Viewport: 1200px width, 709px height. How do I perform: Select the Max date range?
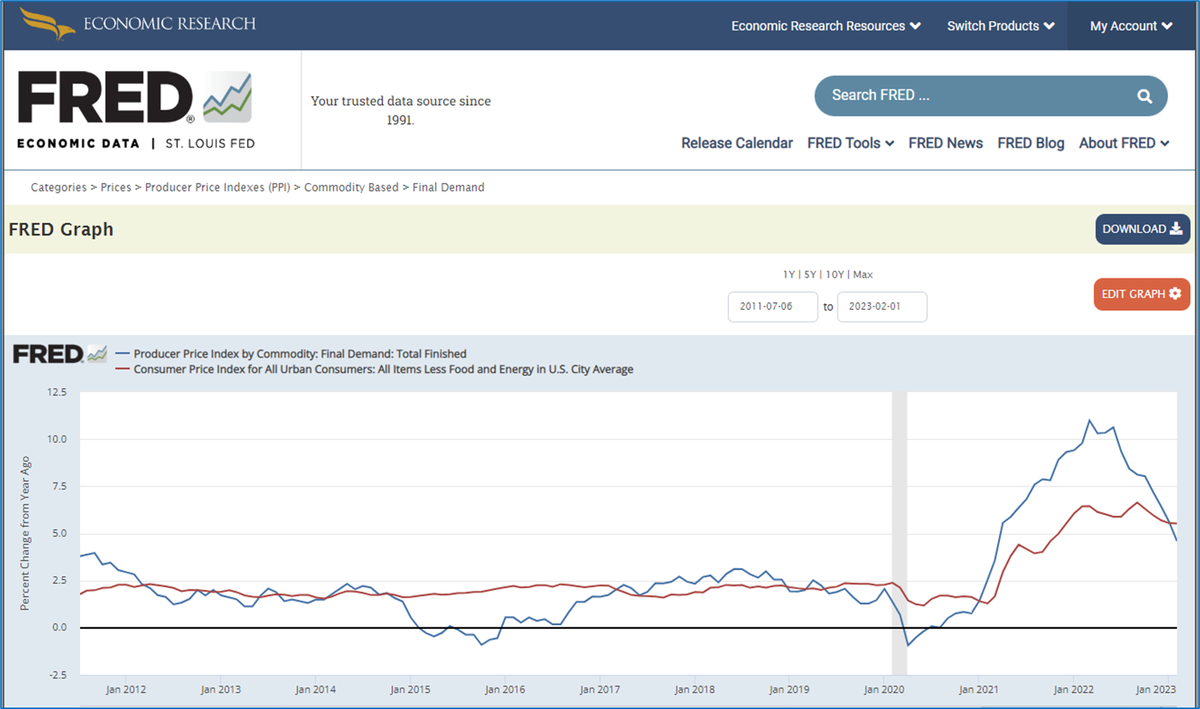pyautogui.click(x=863, y=275)
